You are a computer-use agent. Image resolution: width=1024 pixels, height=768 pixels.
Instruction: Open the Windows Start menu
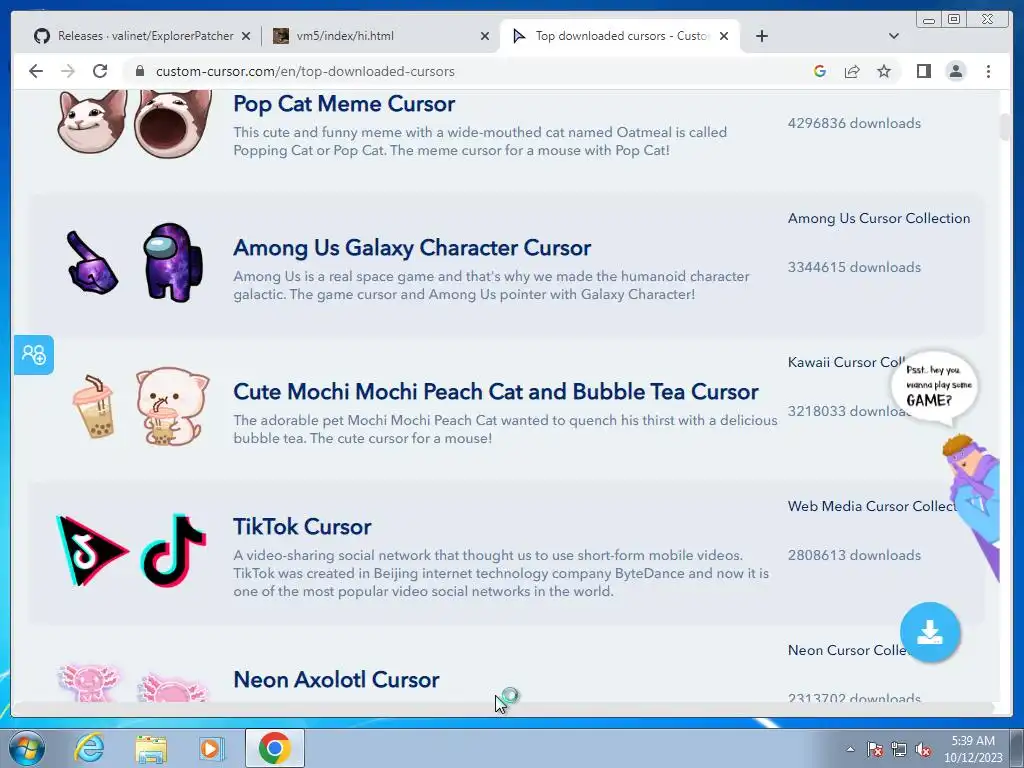pos(26,748)
